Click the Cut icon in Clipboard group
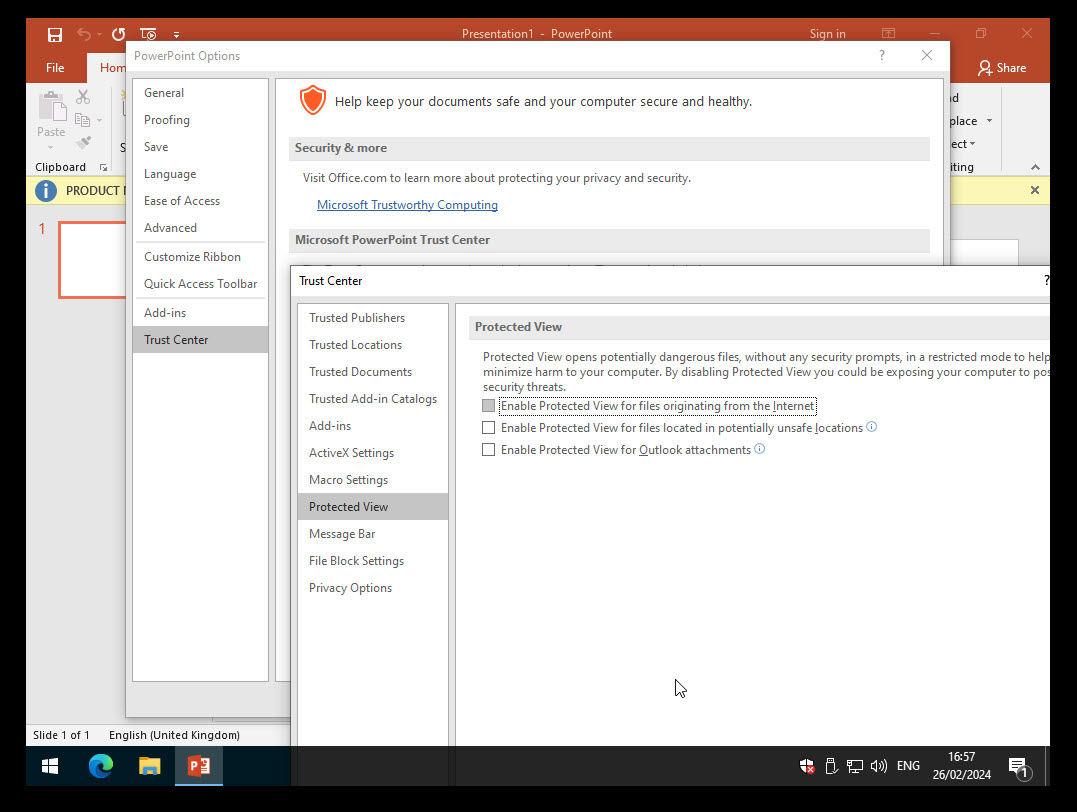Viewport: 1077px width, 812px height. (83, 96)
